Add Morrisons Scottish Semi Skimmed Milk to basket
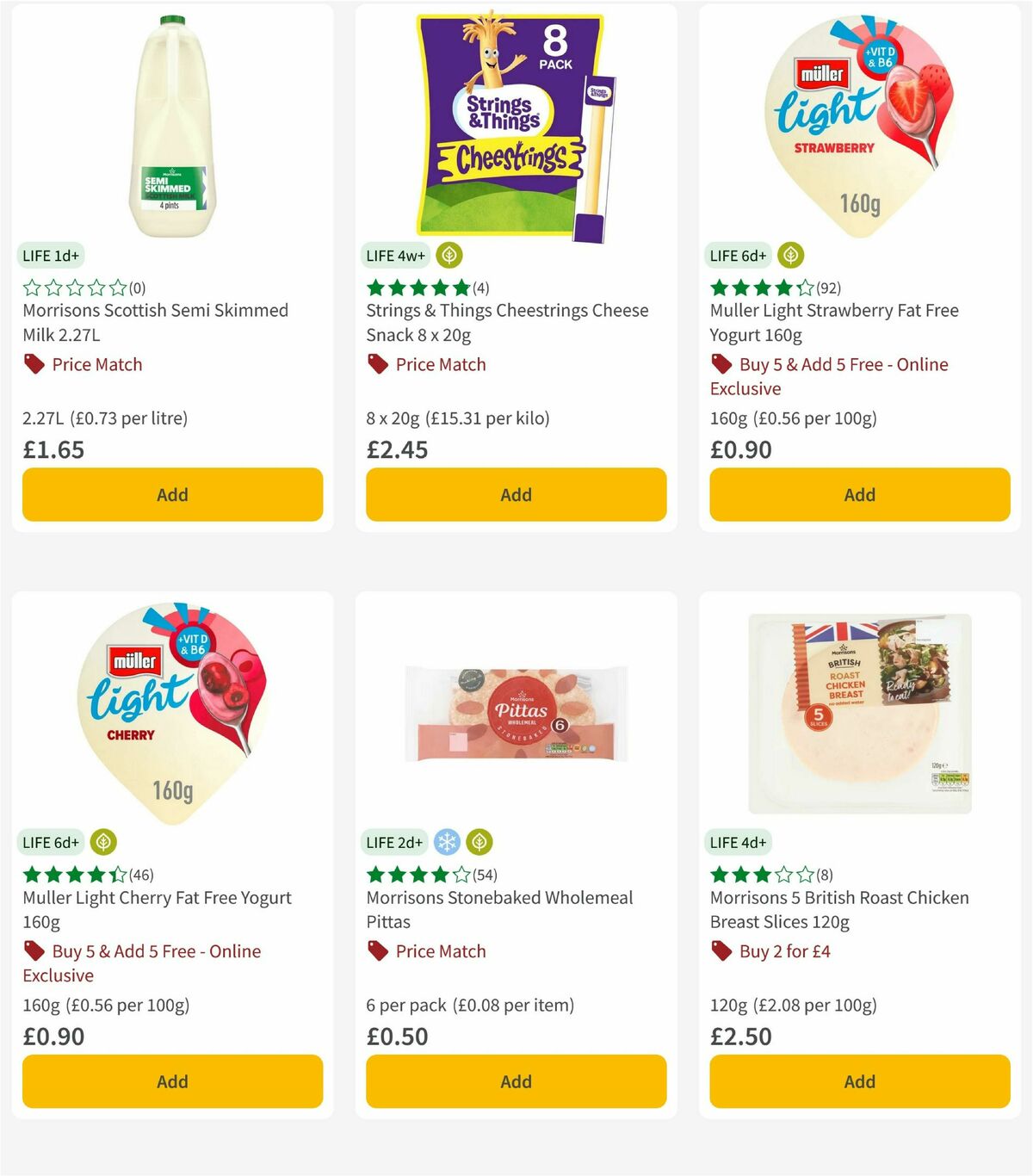The width and height of the screenshot is (1033, 1176). (172, 495)
